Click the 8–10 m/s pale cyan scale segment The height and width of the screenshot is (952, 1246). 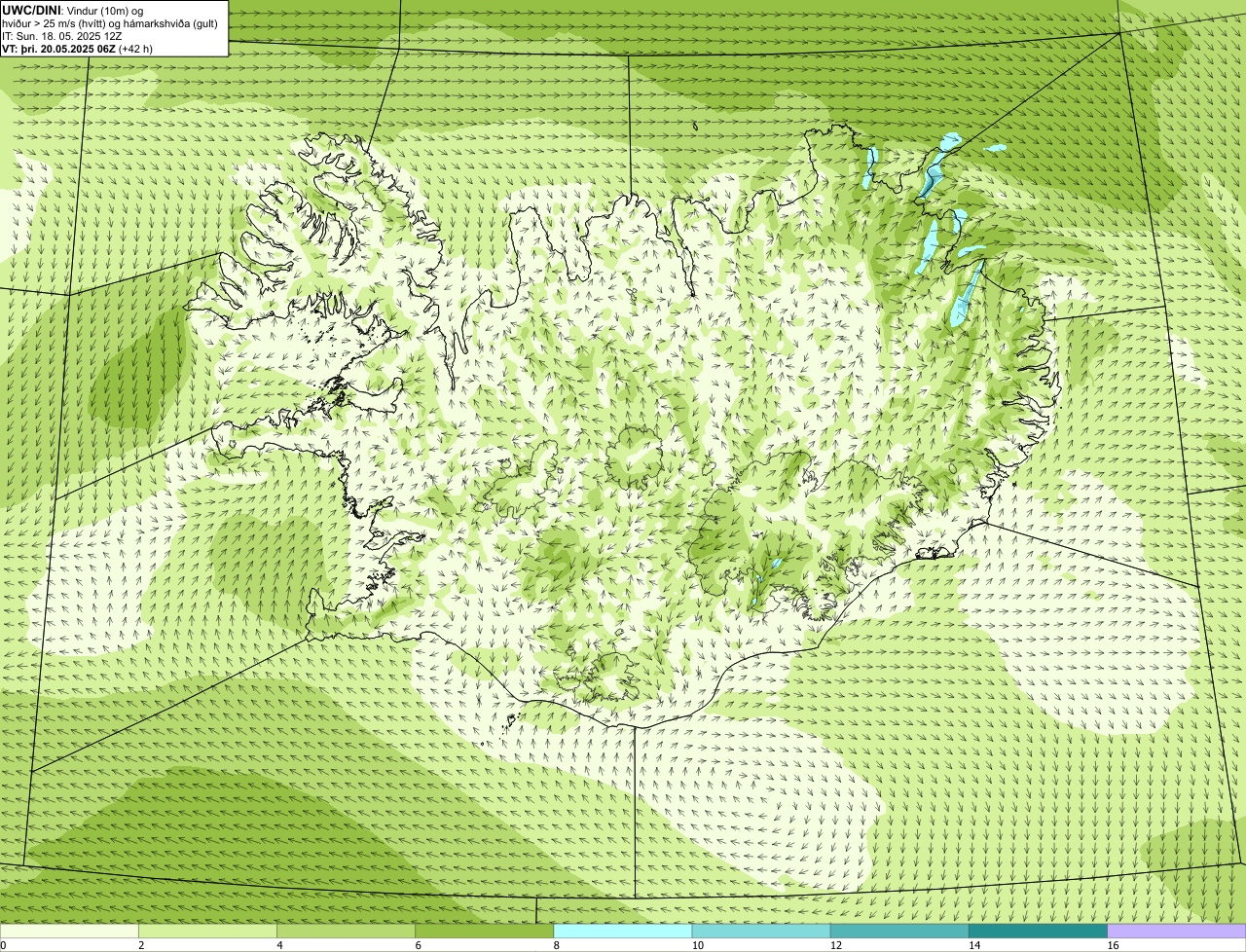[x=623, y=931]
